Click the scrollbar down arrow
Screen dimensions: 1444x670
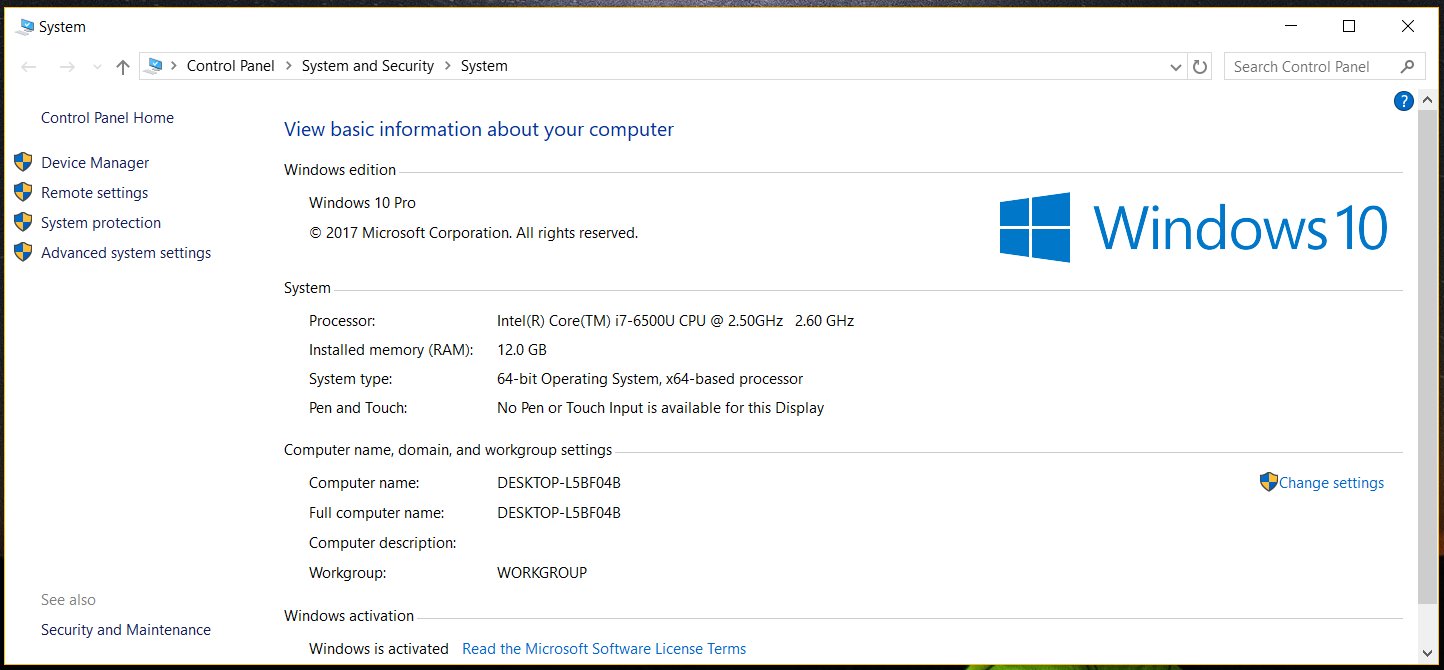click(1426, 654)
